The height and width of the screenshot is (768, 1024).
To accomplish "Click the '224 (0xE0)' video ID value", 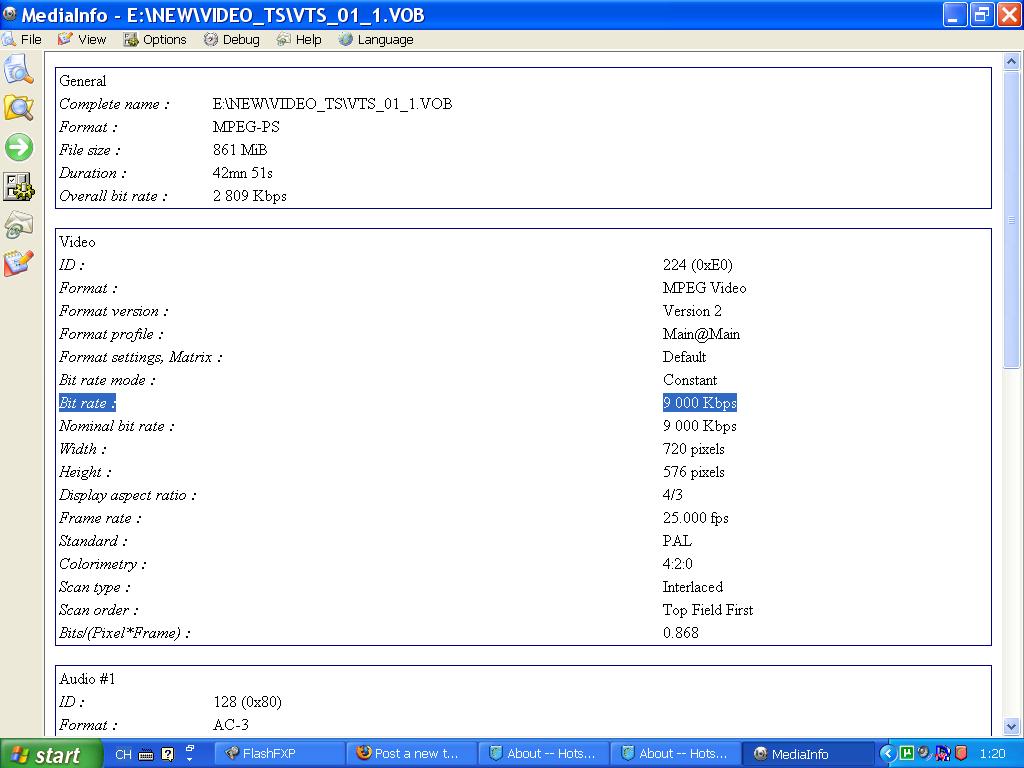I will coord(697,264).
